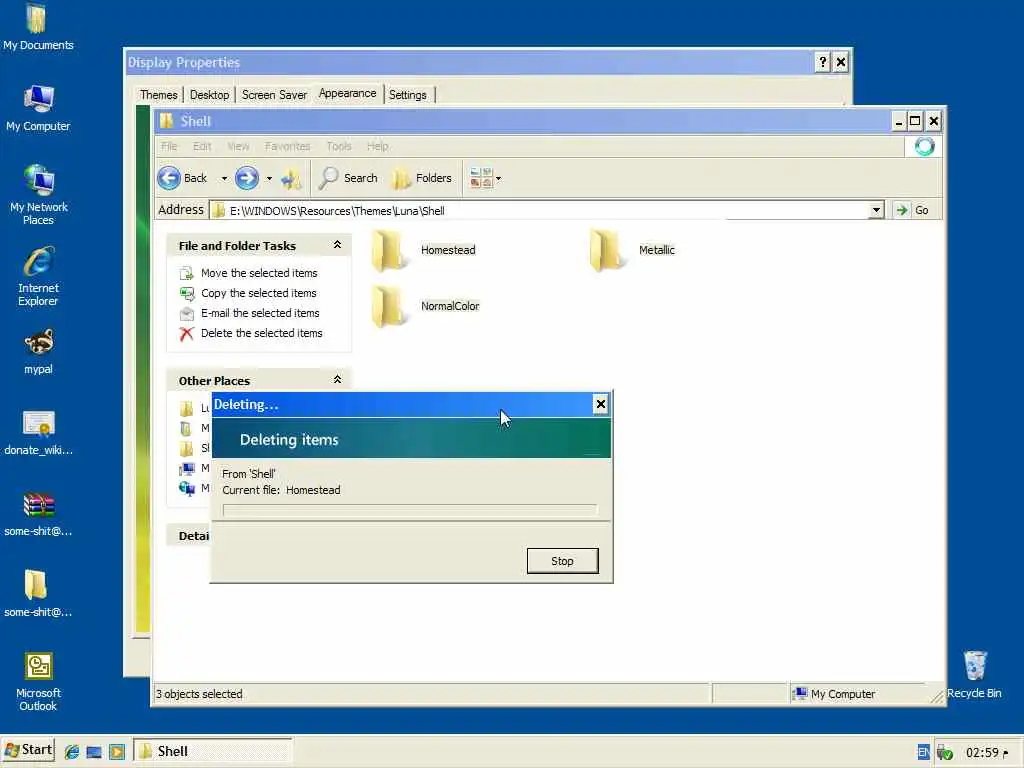Open My Documents desktop icon

tap(38, 26)
